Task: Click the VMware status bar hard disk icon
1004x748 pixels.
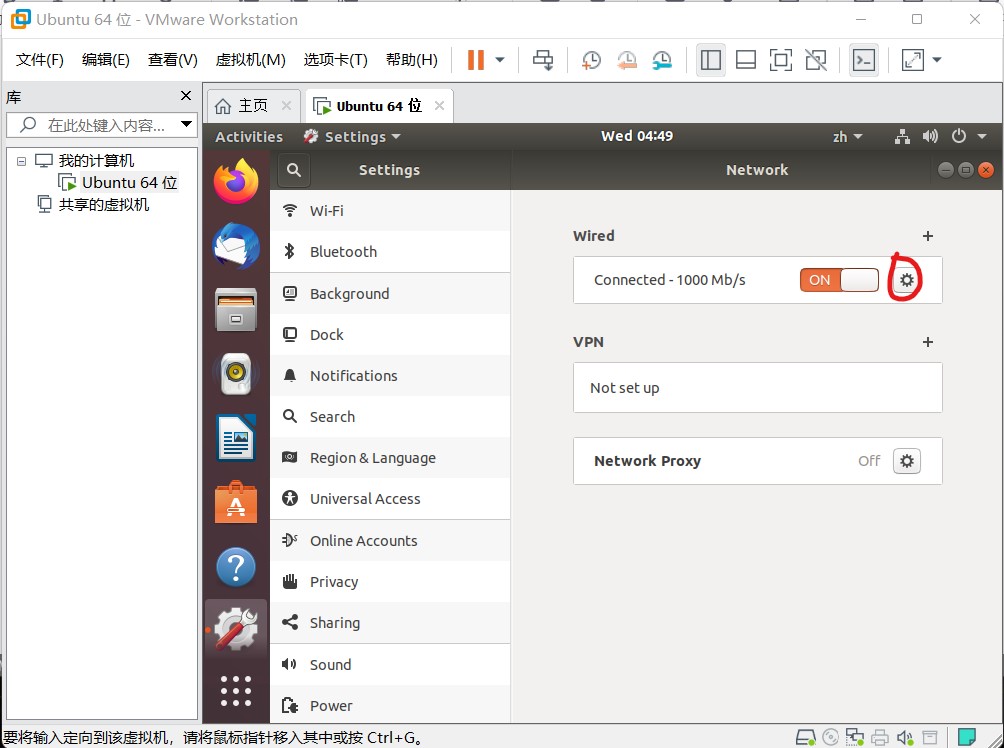Action: (x=806, y=738)
